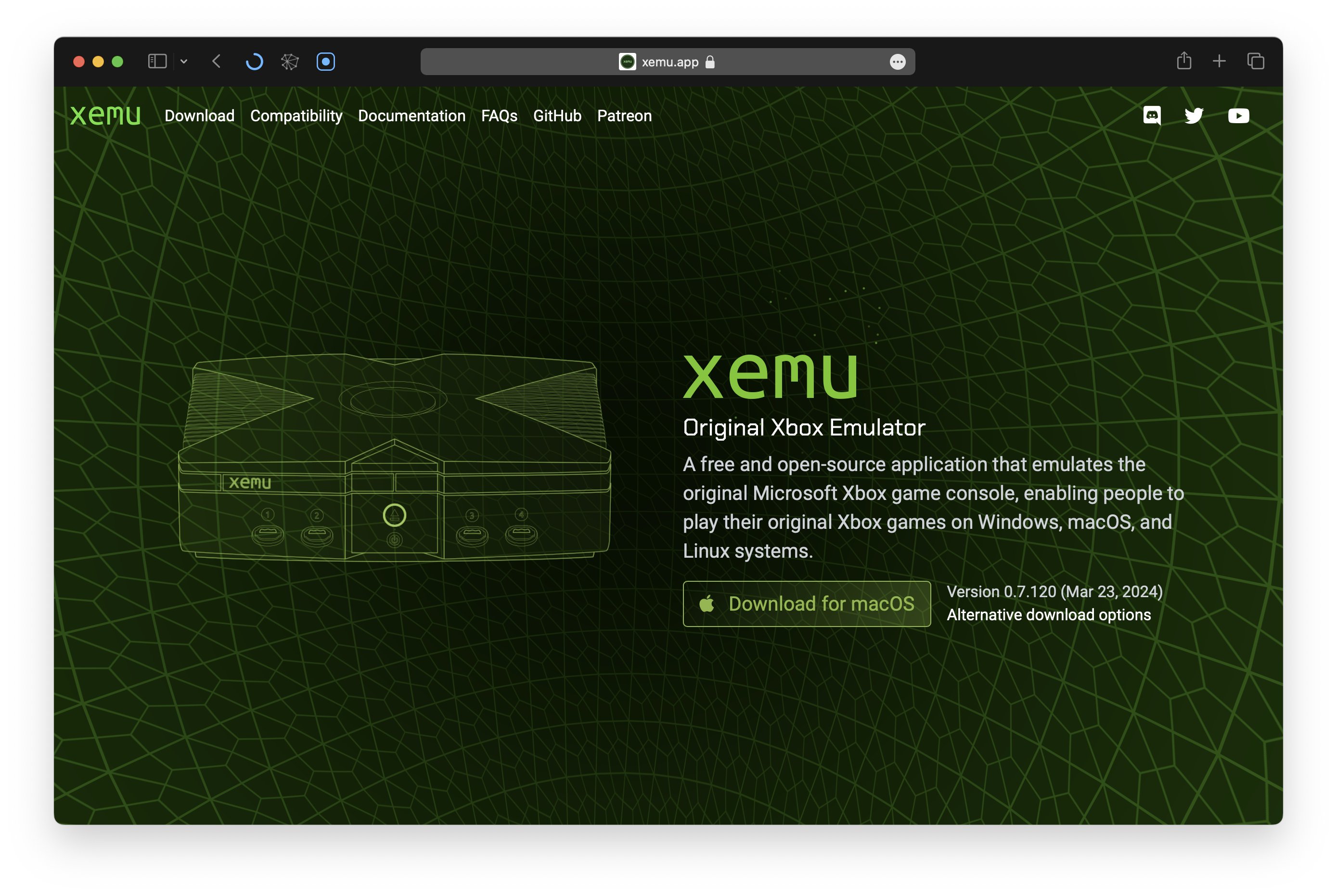Open the GitHub link in the navbar

pos(557,115)
